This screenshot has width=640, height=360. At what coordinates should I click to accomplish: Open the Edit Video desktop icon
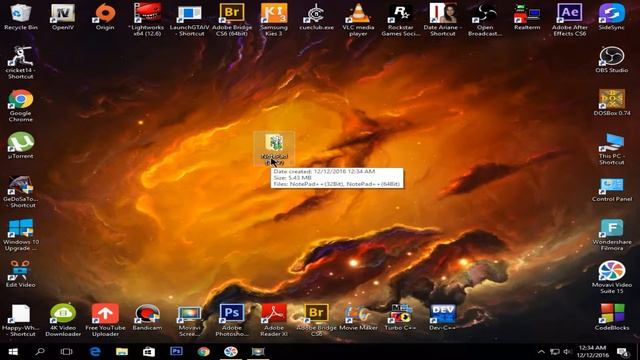coord(20,273)
